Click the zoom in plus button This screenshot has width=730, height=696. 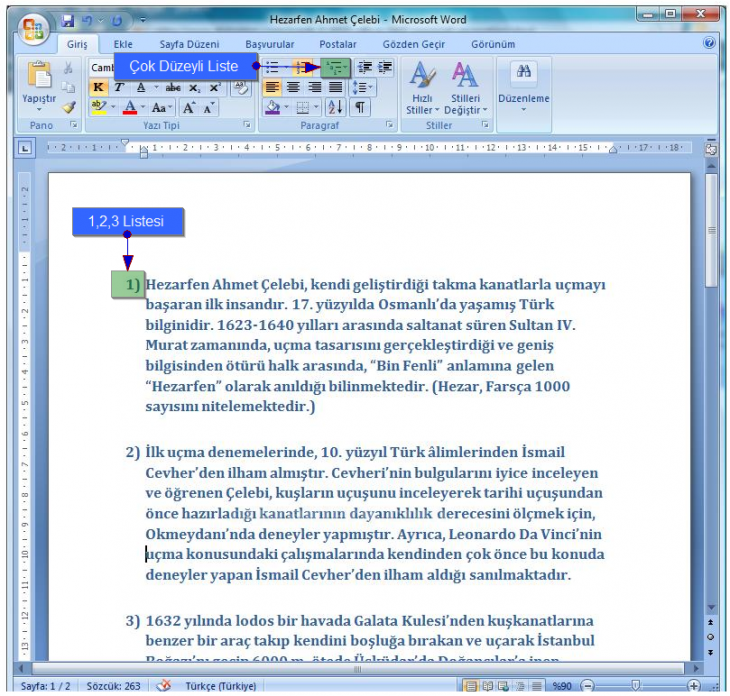(693, 686)
